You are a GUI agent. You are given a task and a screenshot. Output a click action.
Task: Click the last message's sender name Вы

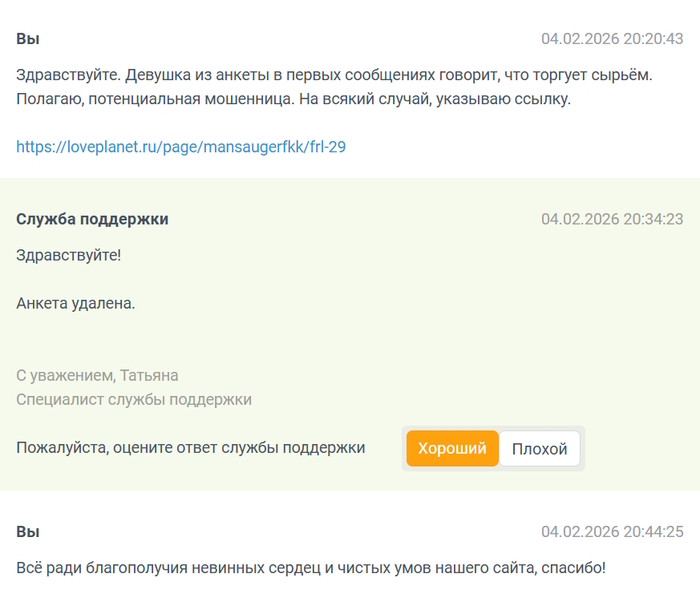point(28,532)
